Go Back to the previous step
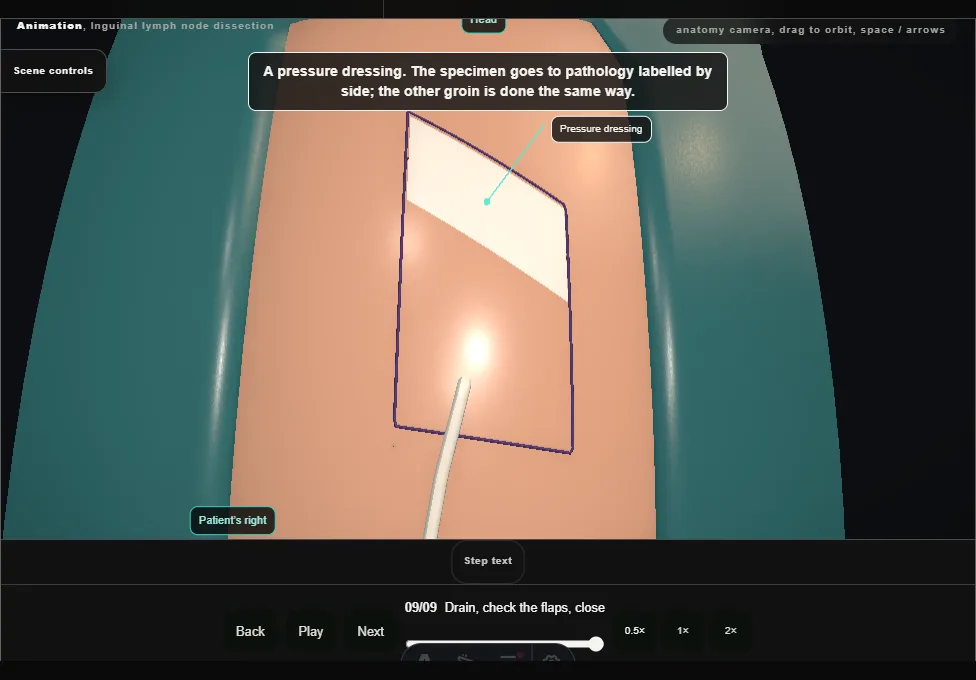Image resolution: width=976 pixels, height=680 pixels. [250, 631]
